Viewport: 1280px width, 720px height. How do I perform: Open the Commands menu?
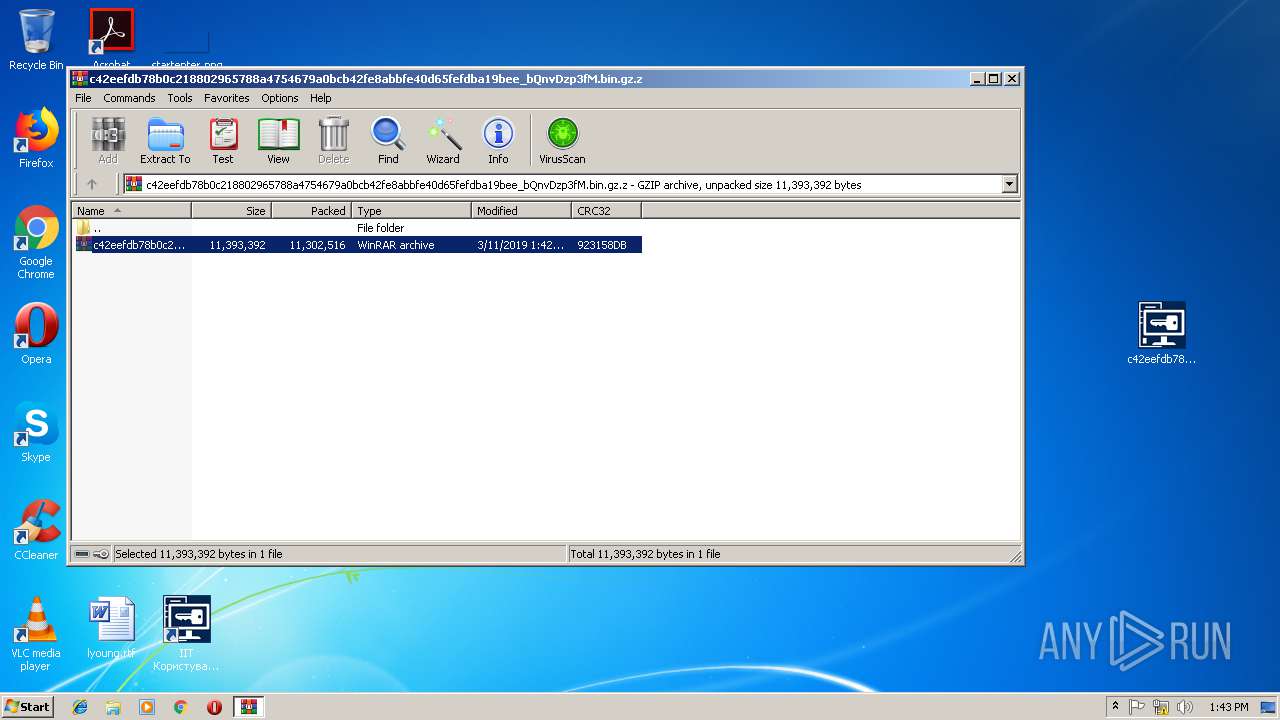tap(129, 98)
